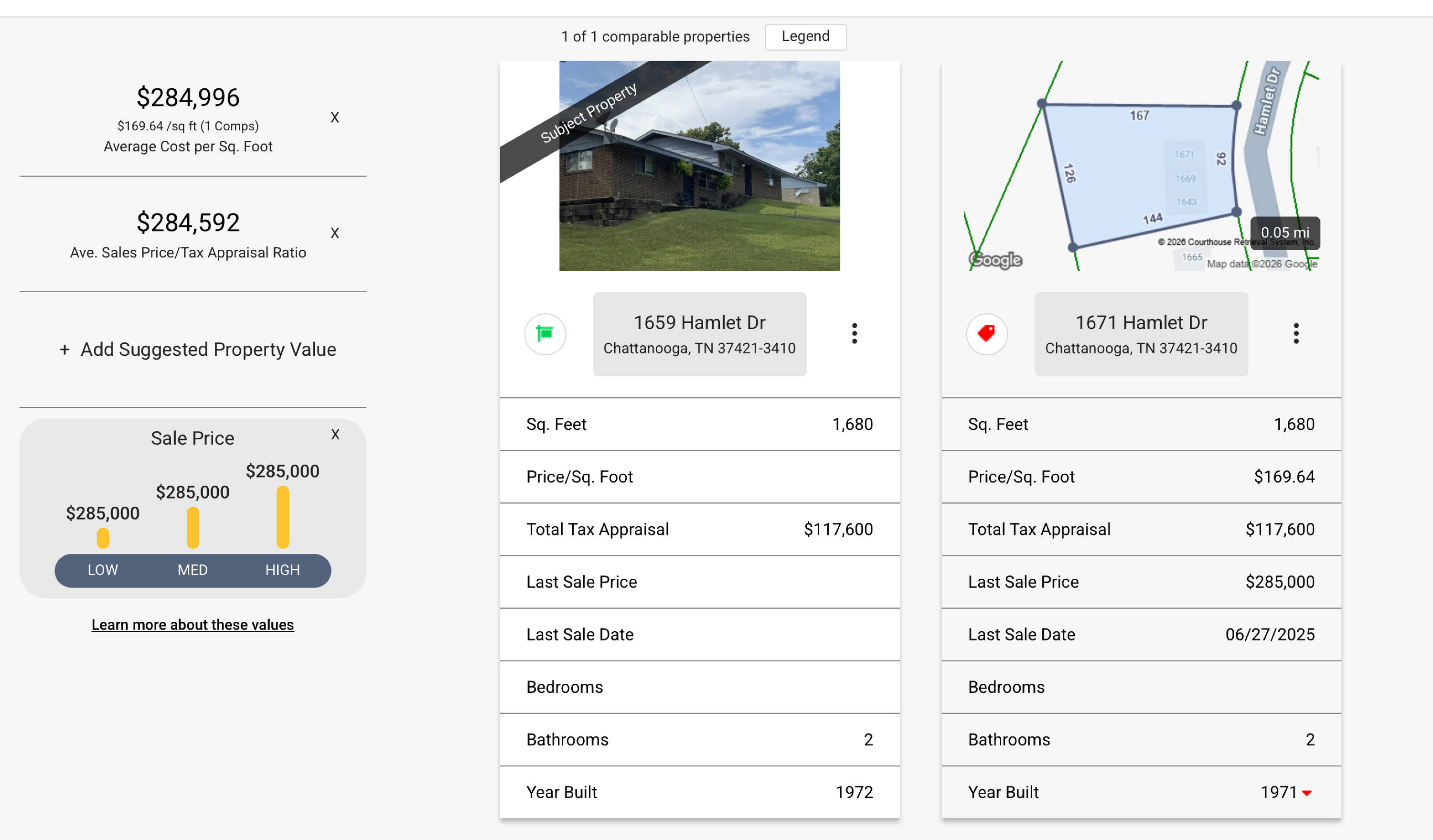The height and width of the screenshot is (840, 1433).
Task: Click the HIGH yellow sale price bar
Action: 283,517
